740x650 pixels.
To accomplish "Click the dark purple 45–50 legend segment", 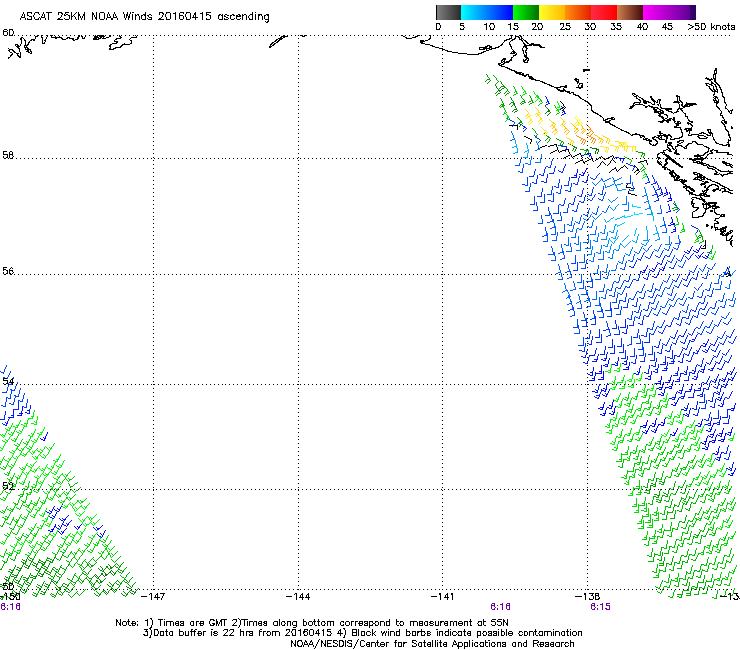I will (682, 12).
